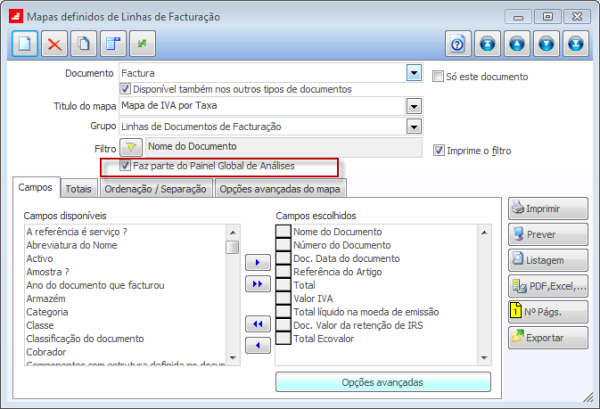The image size is (600, 409).
Task: Click the 'Nome do Documento' filter field
Action: pos(284,147)
